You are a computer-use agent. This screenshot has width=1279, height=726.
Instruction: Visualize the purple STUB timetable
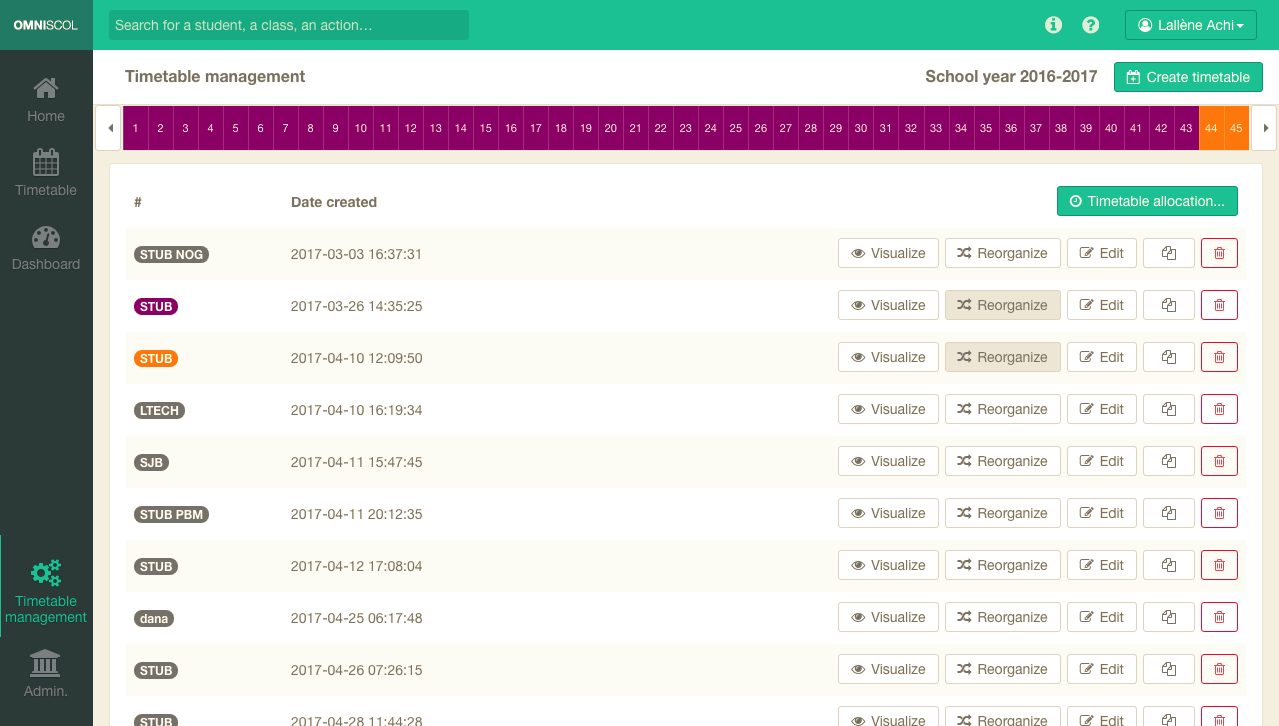(x=888, y=305)
